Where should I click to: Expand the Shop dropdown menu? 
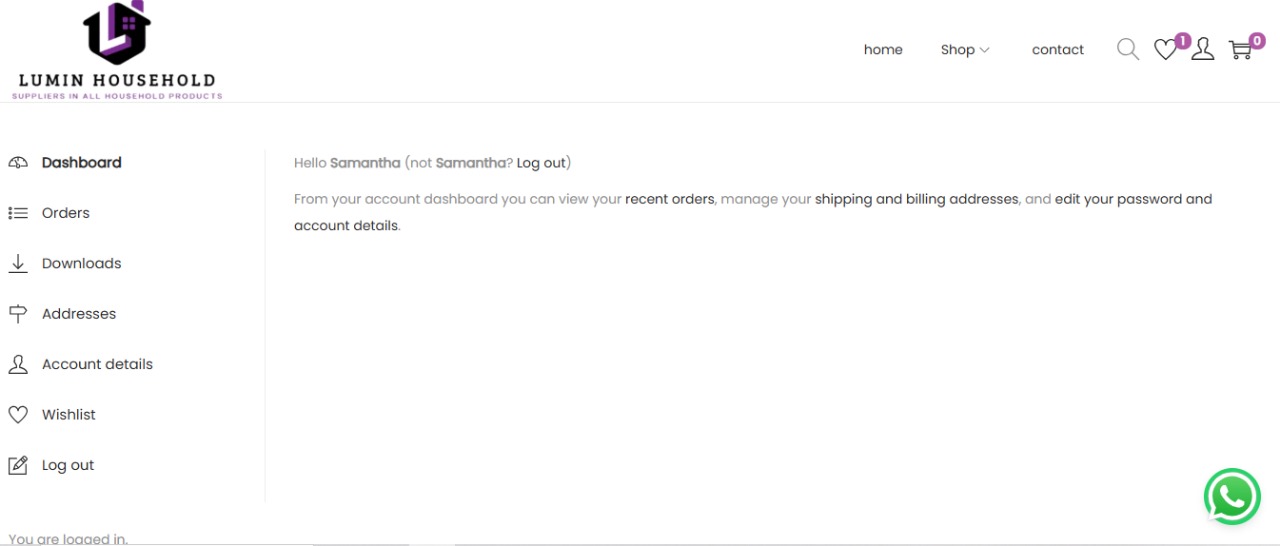point(965,50)
